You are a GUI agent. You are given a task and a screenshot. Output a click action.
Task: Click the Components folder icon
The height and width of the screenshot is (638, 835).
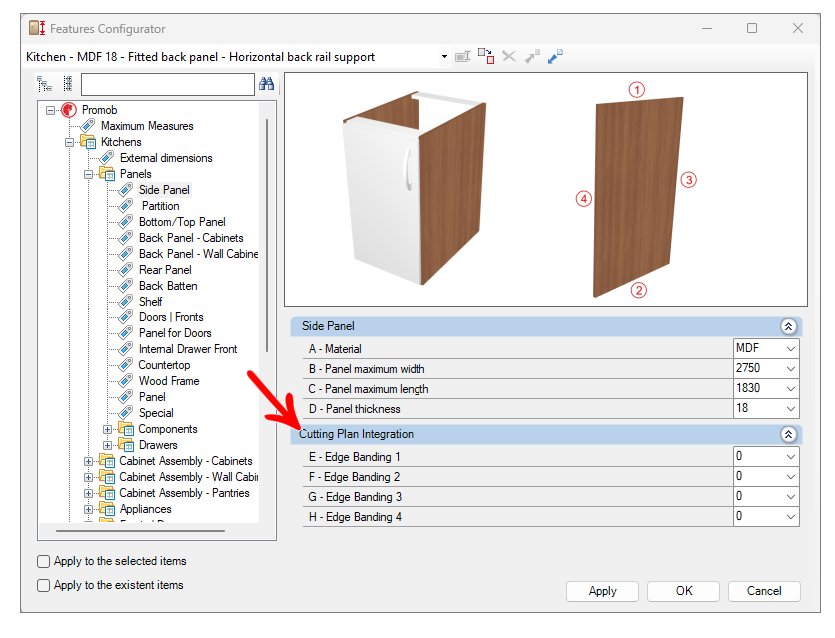coord(126,429)
